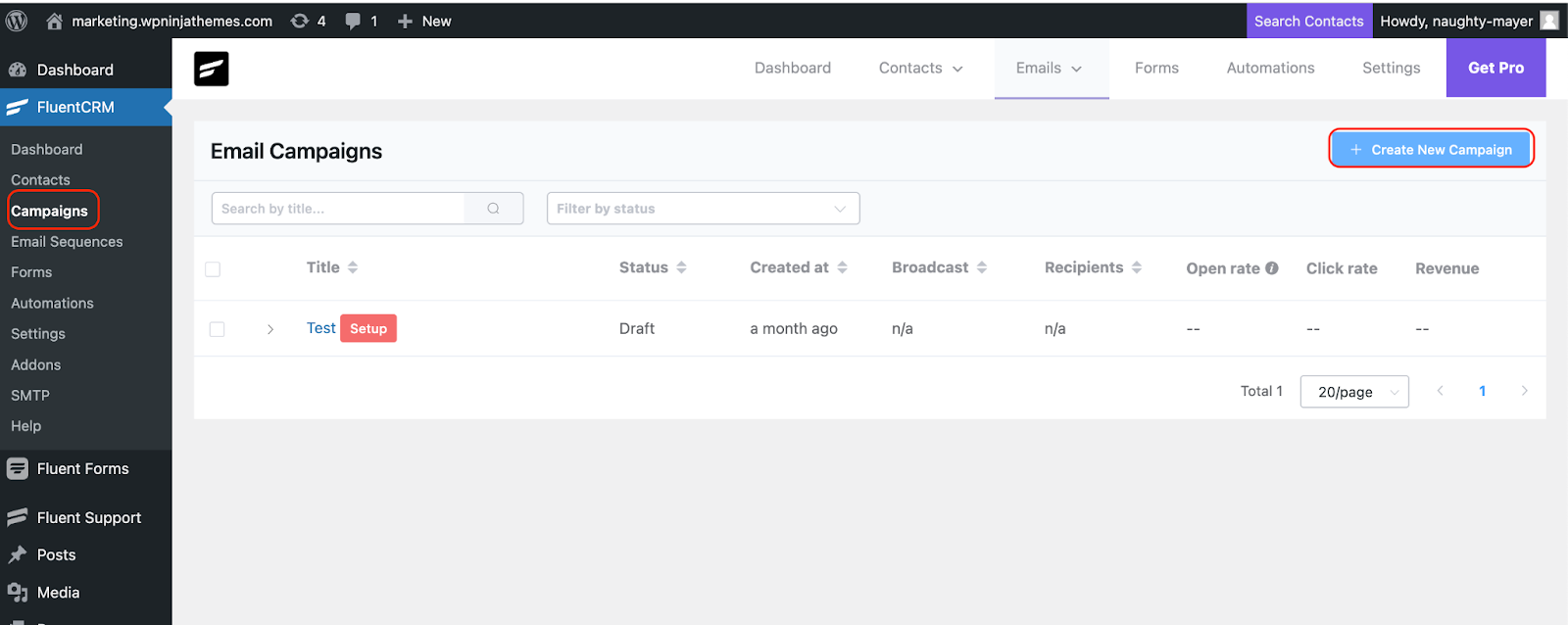1568x625 pixels.
Task: Open the Automations sidebar submenu
Action: 52,304
